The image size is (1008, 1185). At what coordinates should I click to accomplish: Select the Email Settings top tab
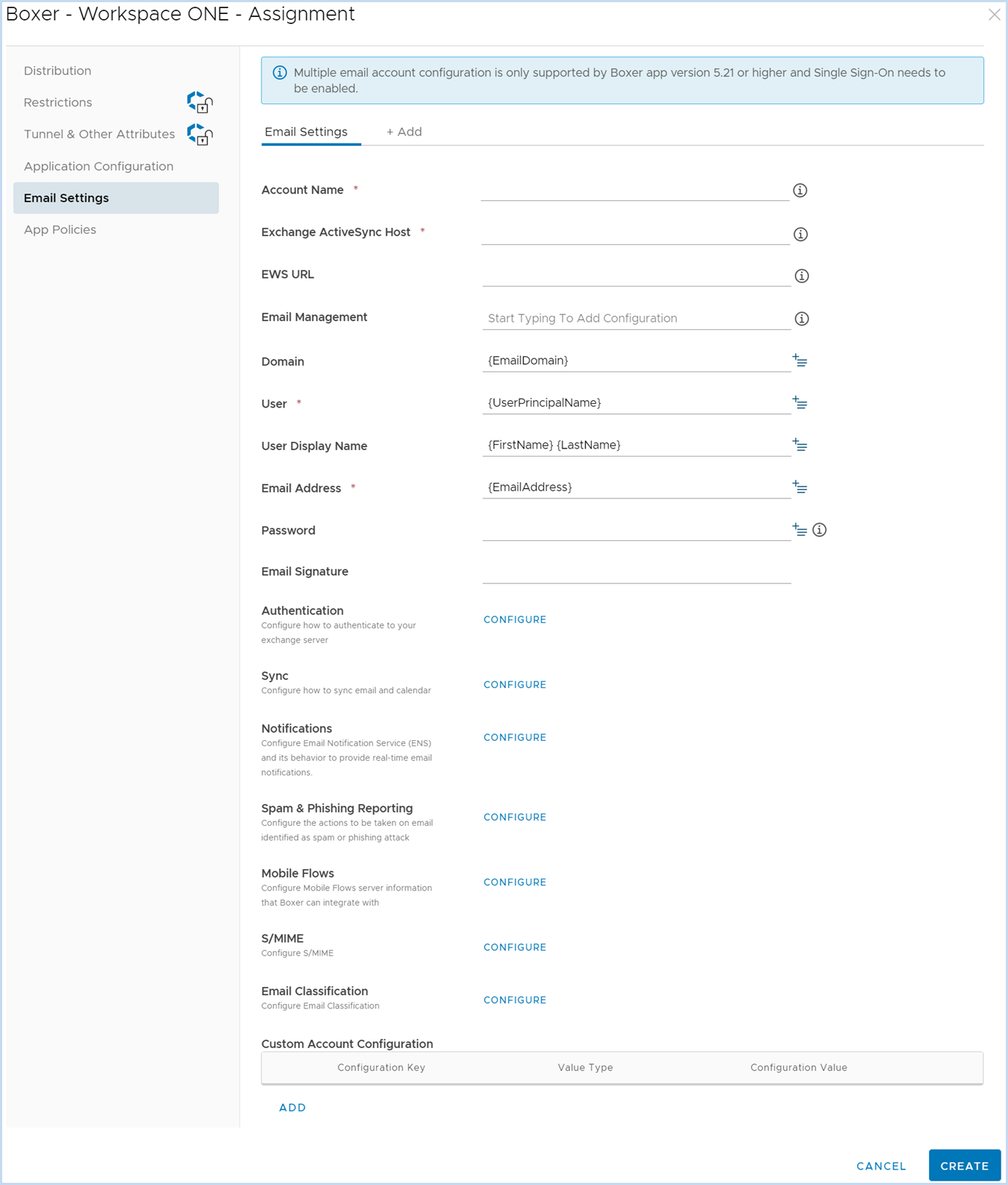306,132
